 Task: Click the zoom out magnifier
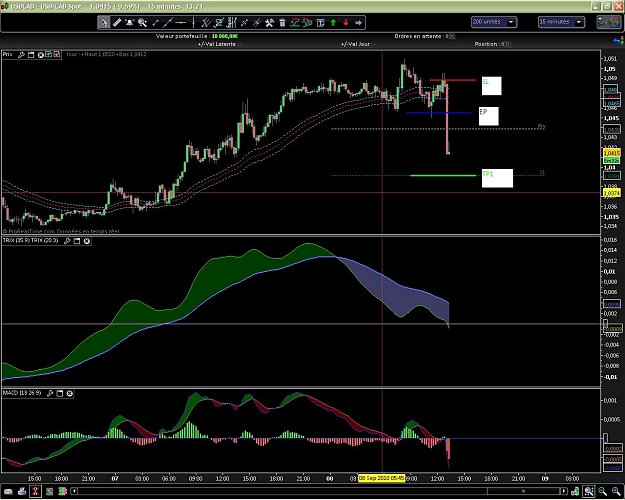[x=603, y=491]
